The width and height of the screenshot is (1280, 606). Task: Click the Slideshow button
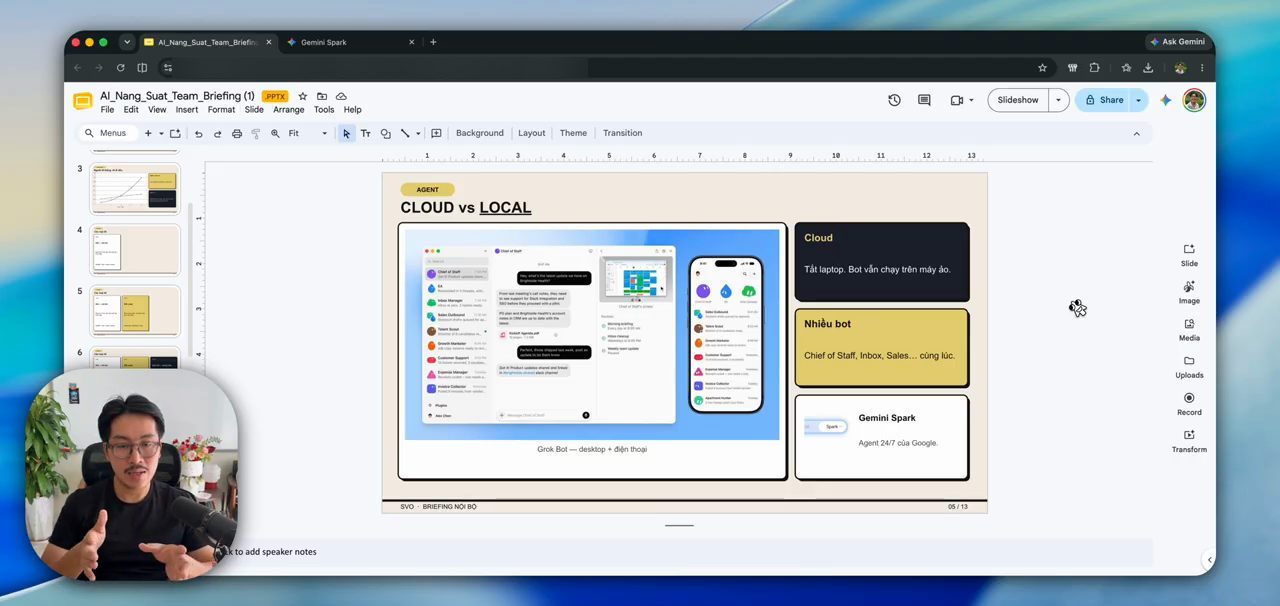click(x=1018, y=100)
